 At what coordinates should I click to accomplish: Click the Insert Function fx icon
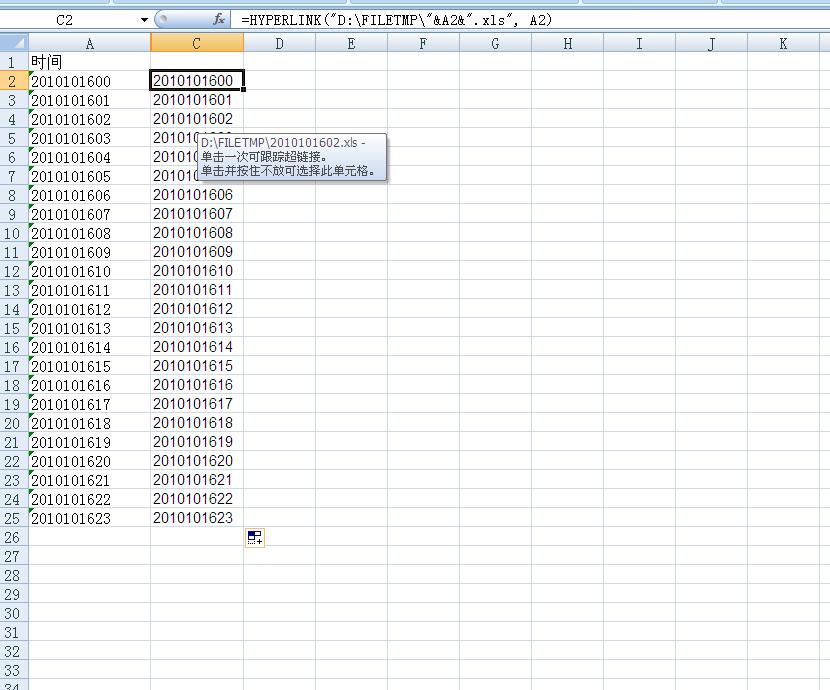tap(219, 19)
